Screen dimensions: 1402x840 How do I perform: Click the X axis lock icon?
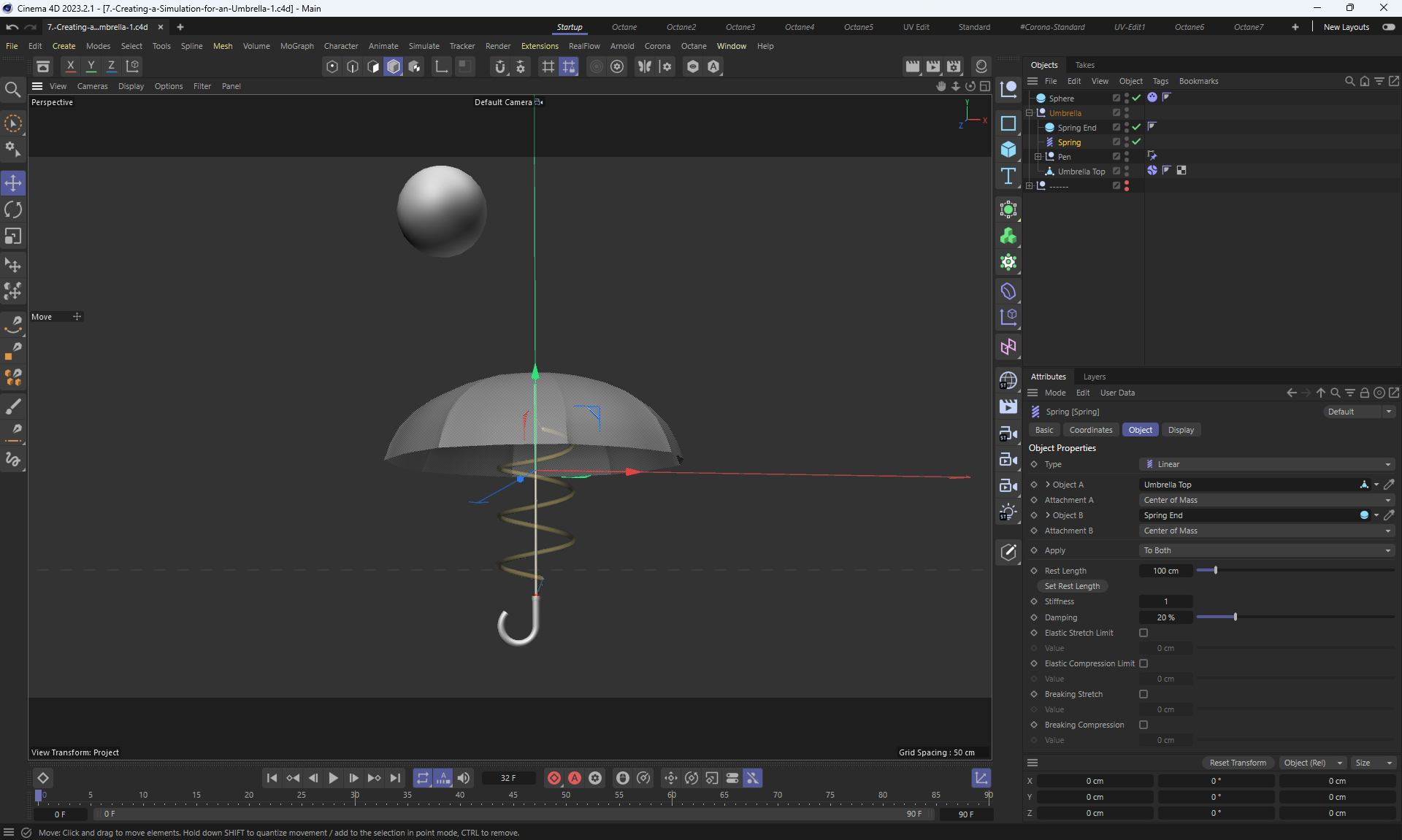click(x=70, y=66)
